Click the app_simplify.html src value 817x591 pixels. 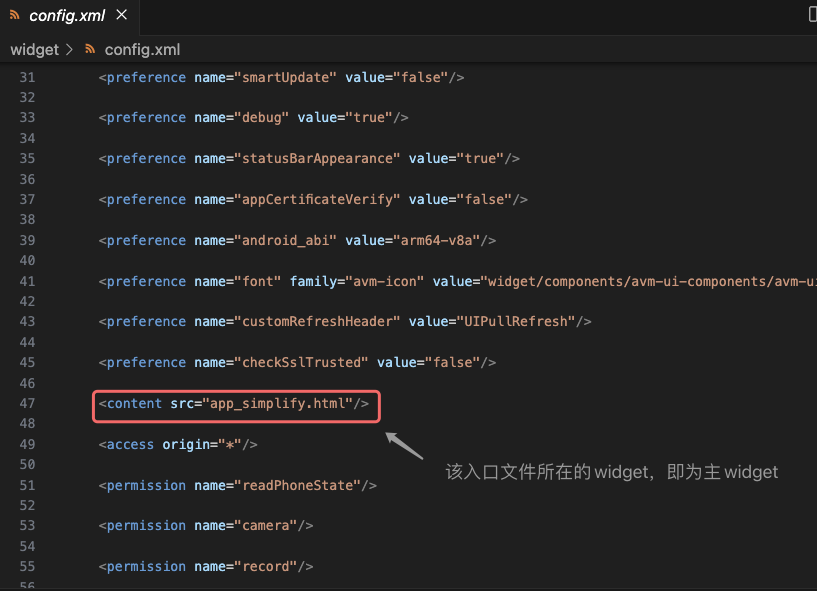point(279,403)
